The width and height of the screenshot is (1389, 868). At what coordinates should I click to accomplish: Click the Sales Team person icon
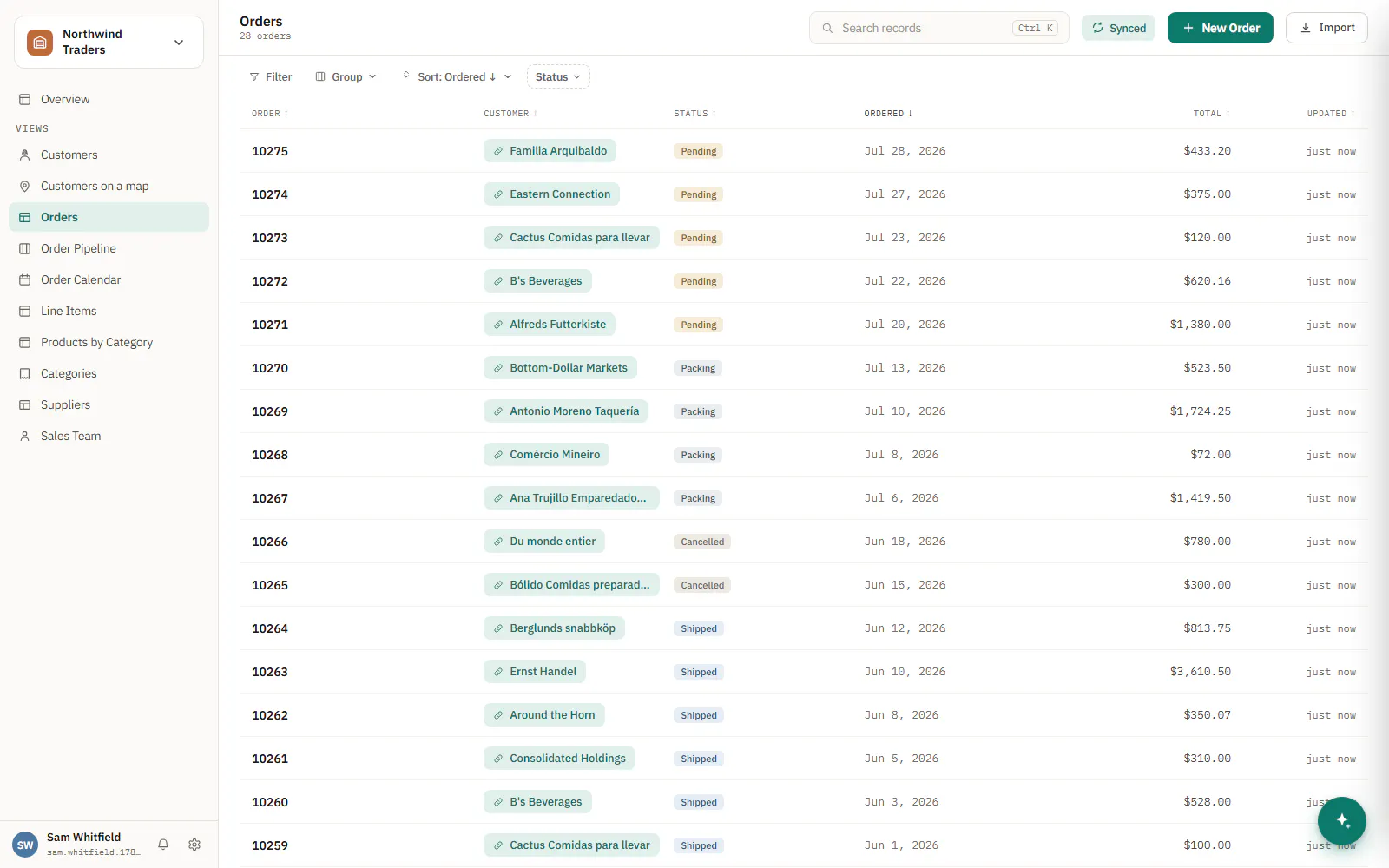click(25, 436)
